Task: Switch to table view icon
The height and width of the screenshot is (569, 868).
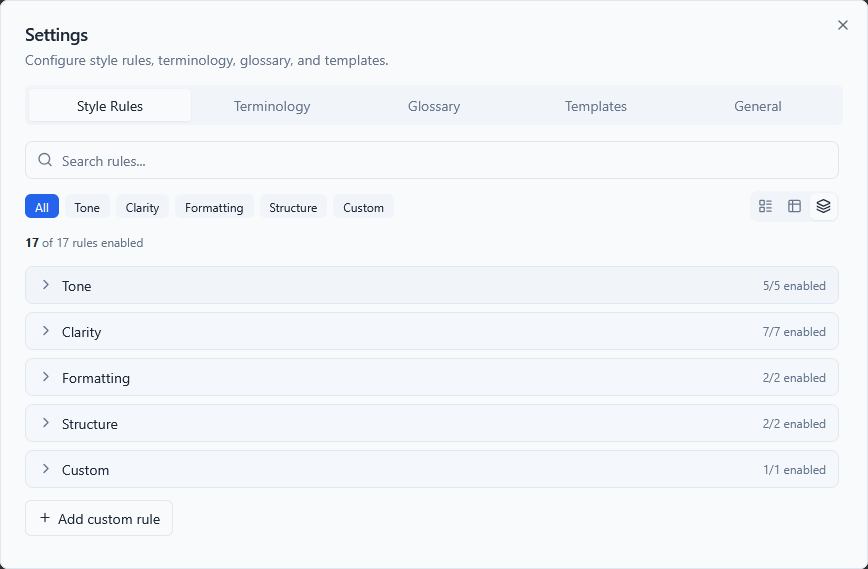Action: pos(794,206)
